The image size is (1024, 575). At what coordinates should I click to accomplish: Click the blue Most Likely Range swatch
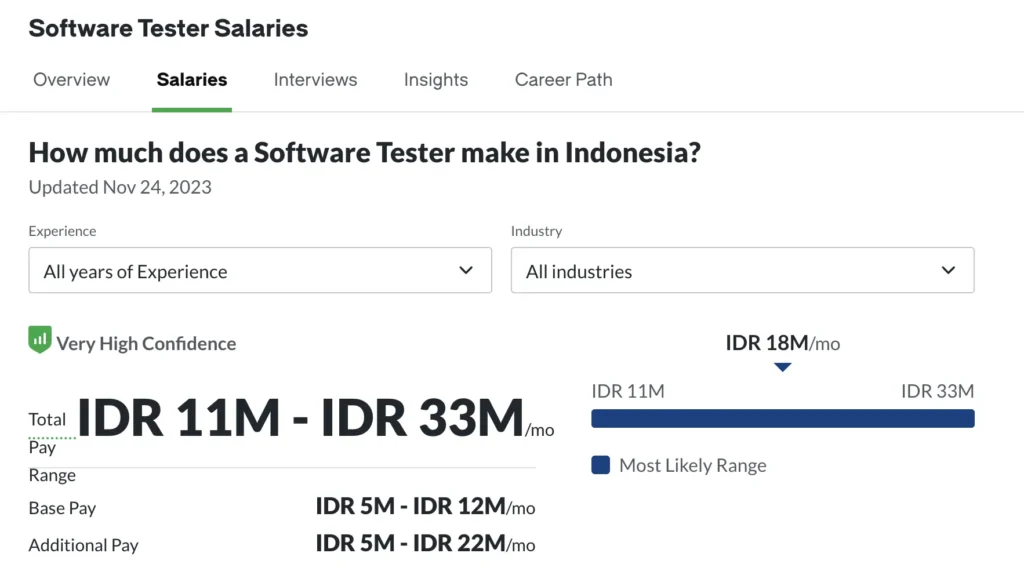[601, 465]
